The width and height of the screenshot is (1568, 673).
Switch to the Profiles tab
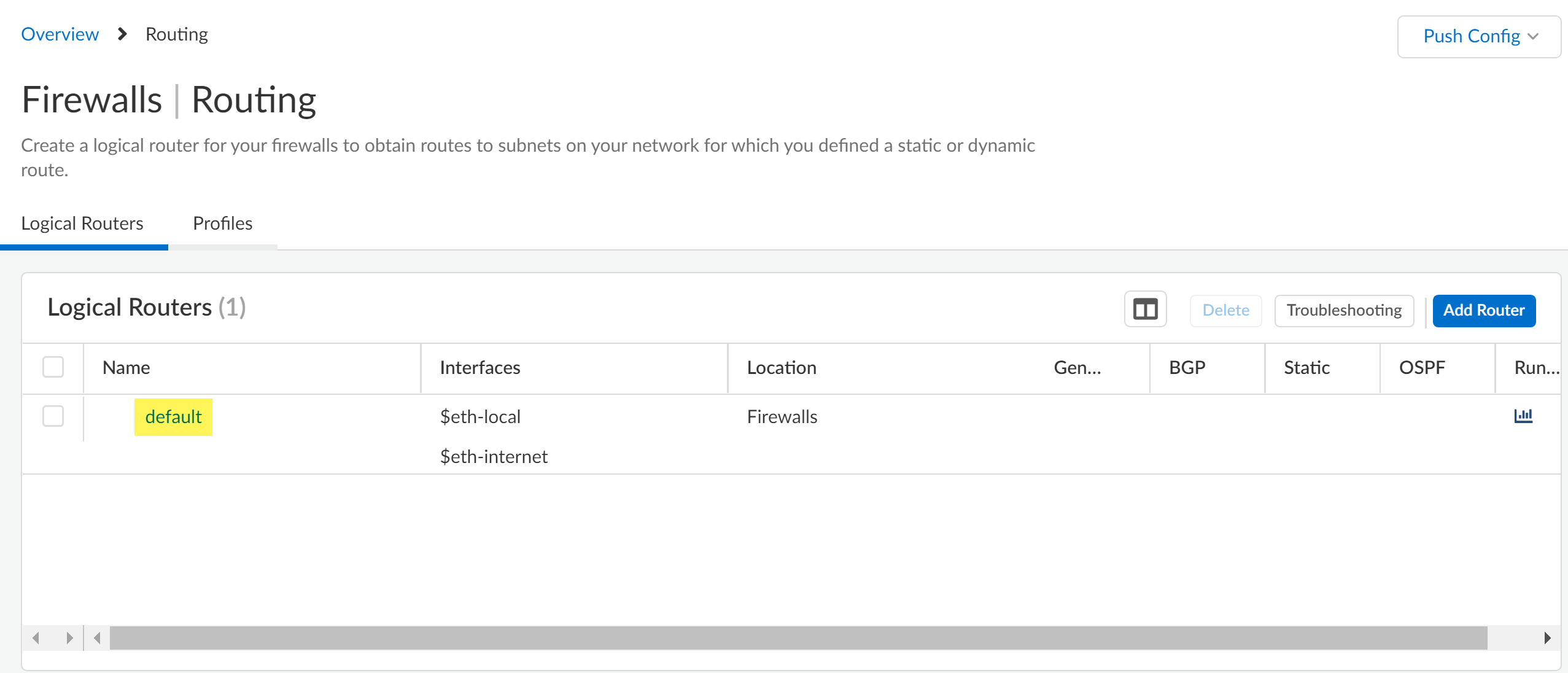coord(222,224)
